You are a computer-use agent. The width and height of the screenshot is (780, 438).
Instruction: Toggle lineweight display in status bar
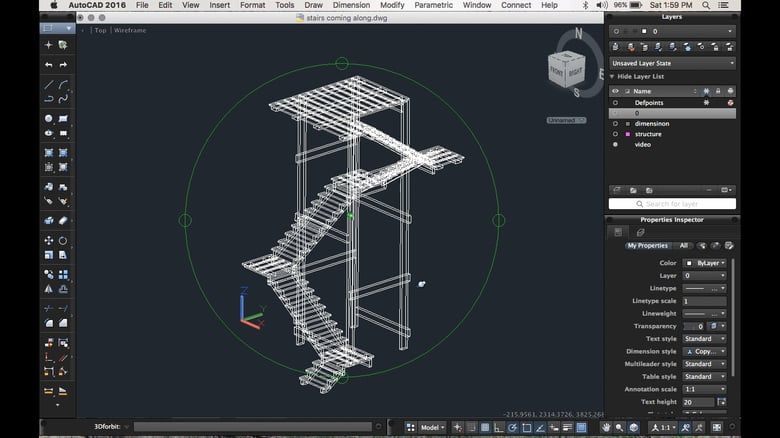tap(567, 428)
